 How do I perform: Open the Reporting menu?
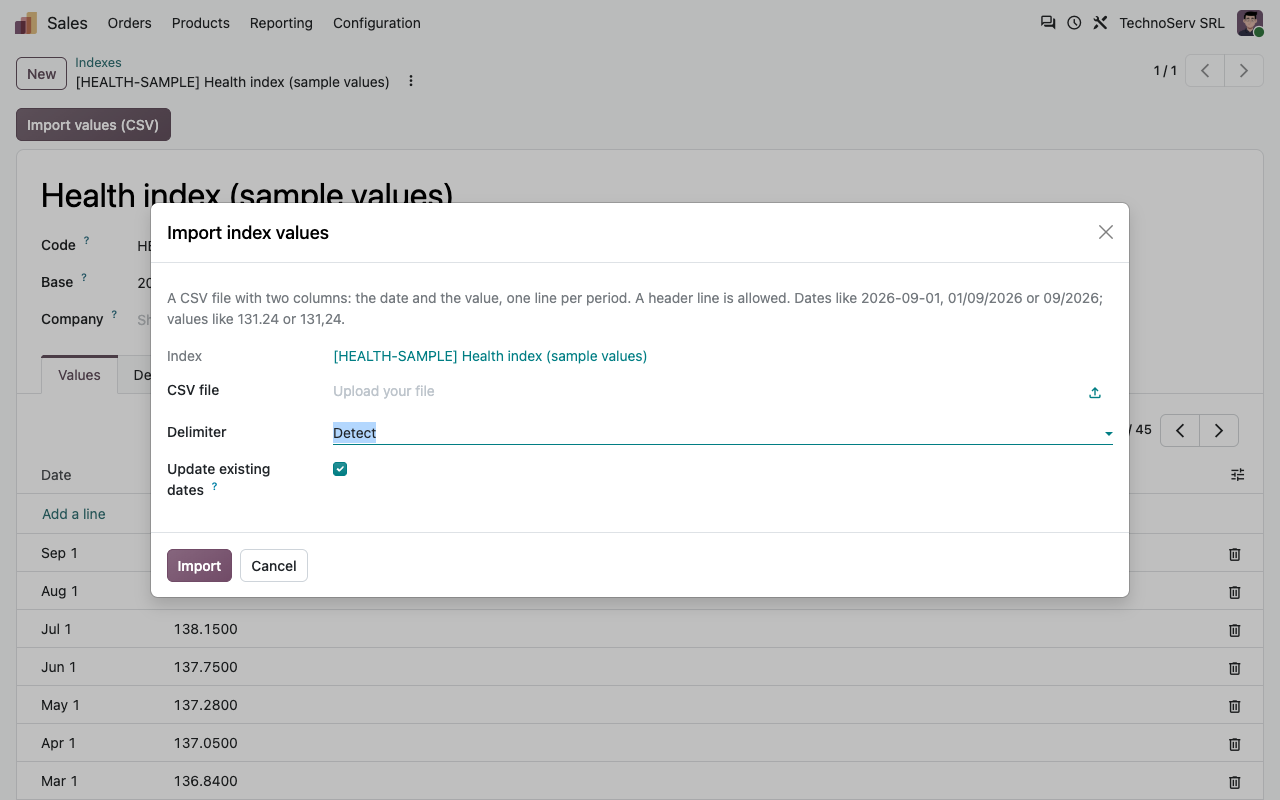click(281, 23)
